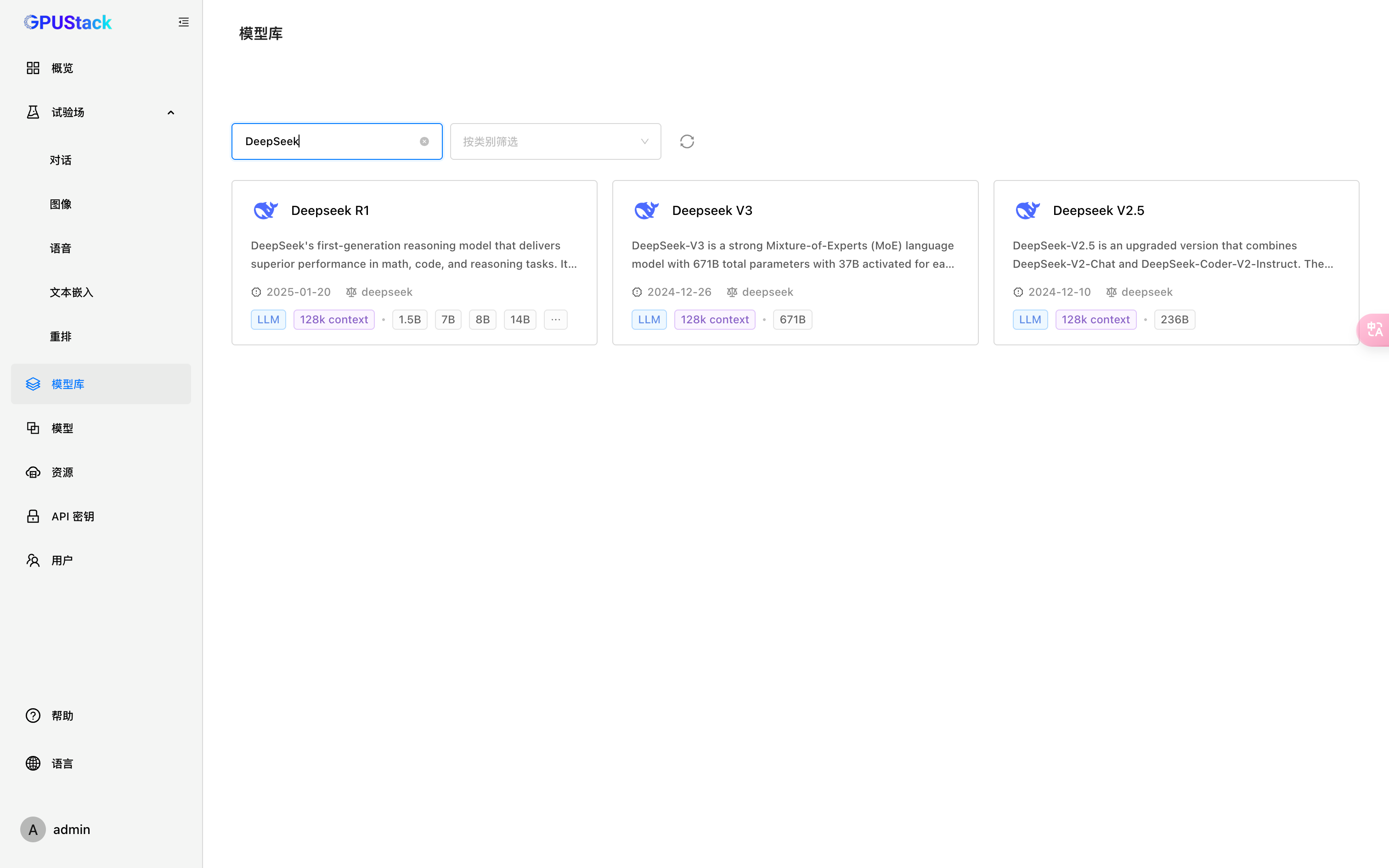Click deepseek license label on Deepseek R1
Screen dimensions: 1389x868
(x=387, y=292)
